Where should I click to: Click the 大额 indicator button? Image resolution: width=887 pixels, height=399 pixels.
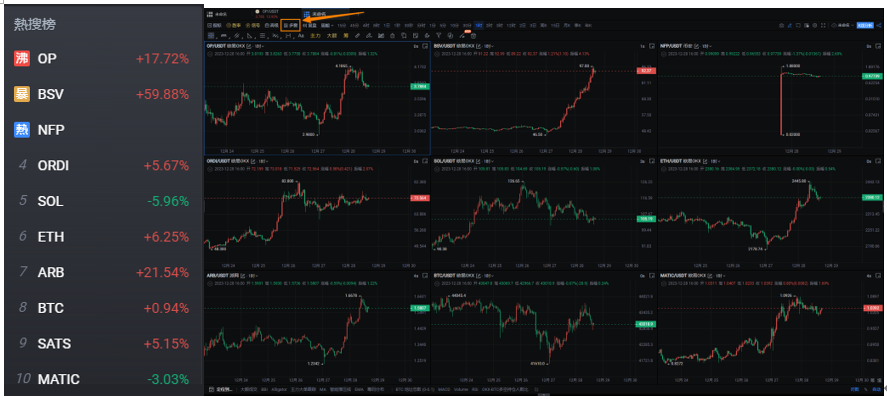click(x=332, y=36)
